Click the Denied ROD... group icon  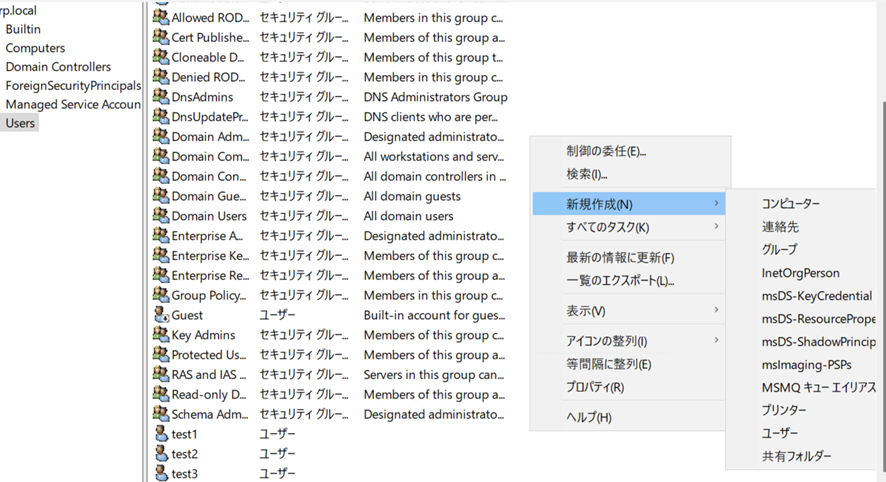[x=161, y=77]
